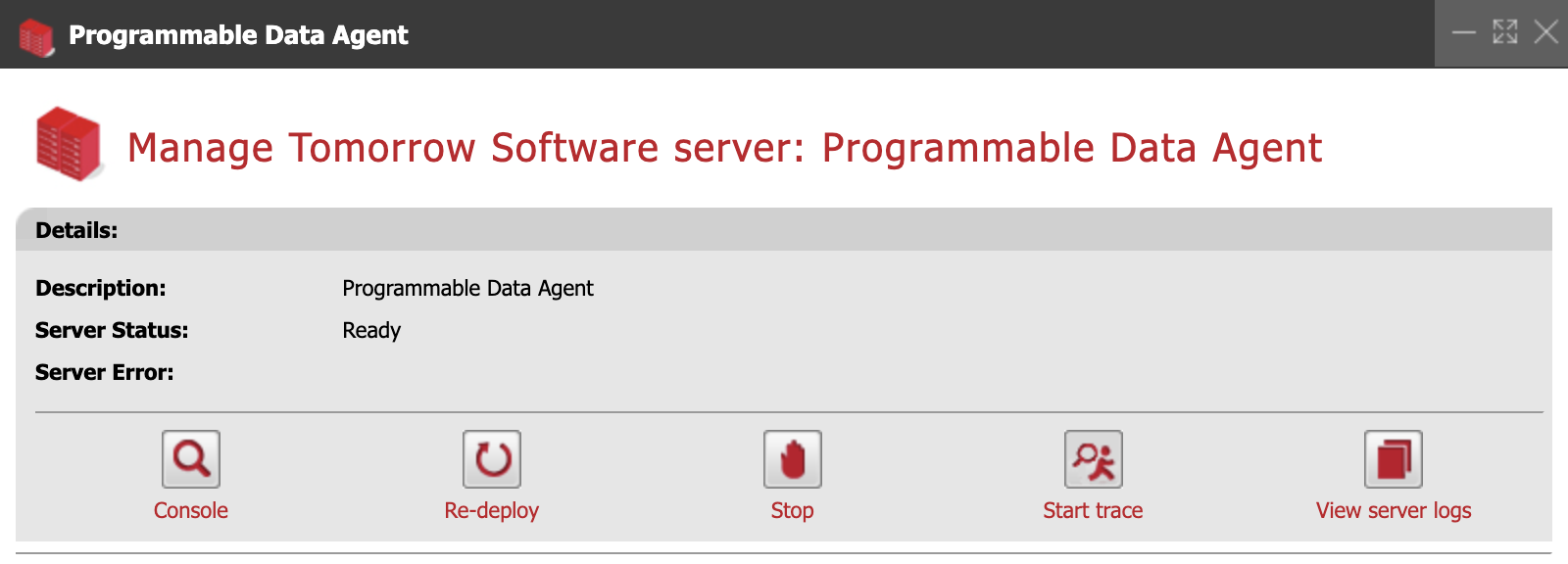This screenshot has width=1568, height=564.
Task: Minimize the Programmable Data Agent window
Action: [1463, 32]
